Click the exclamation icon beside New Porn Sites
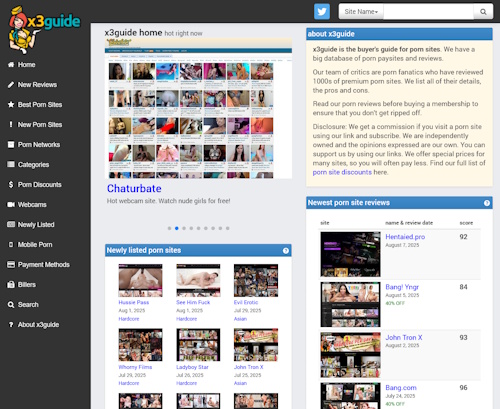This screenshot has height=409, width=500. (11, 125)
